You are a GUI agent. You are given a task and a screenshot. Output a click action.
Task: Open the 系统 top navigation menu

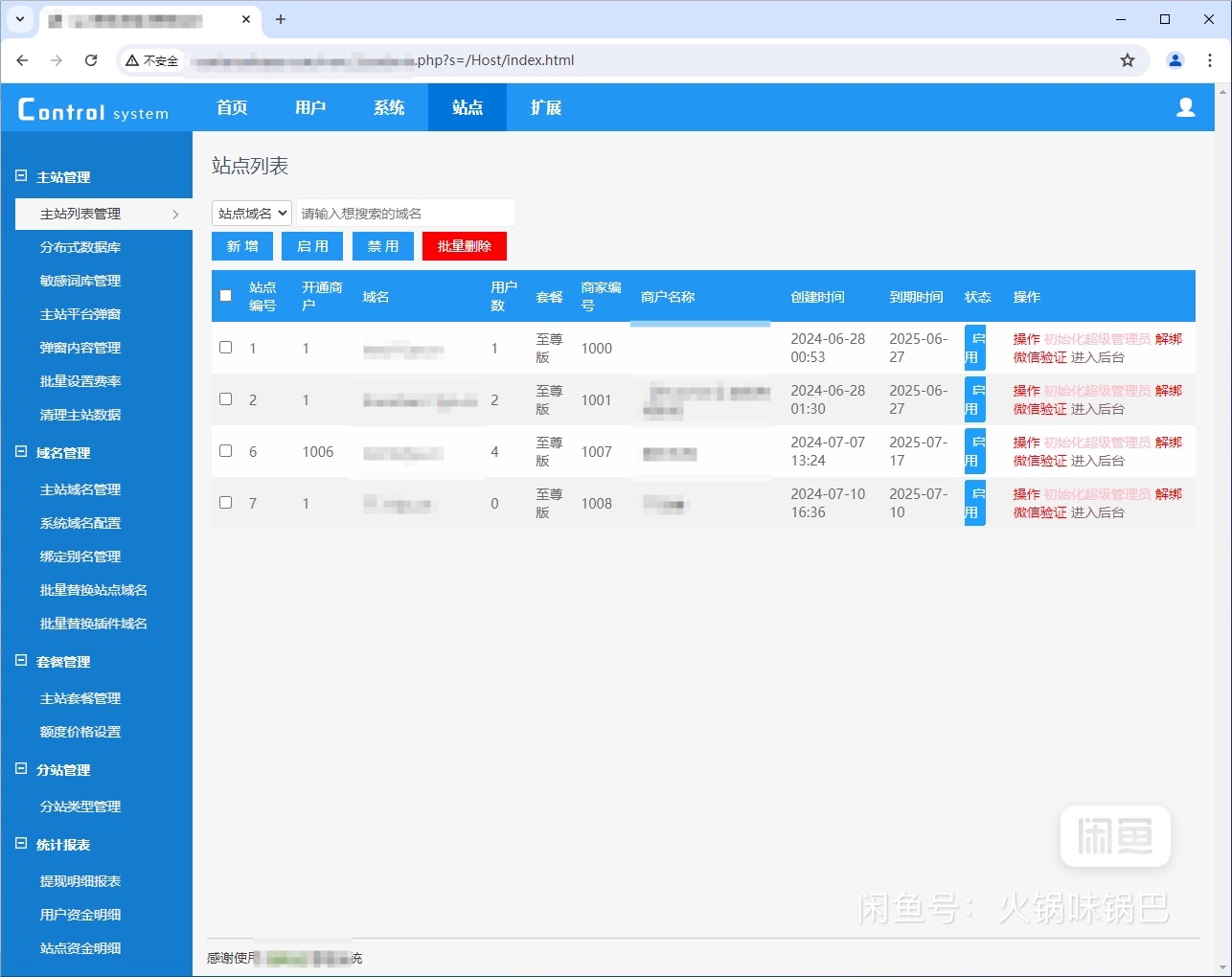389,107
